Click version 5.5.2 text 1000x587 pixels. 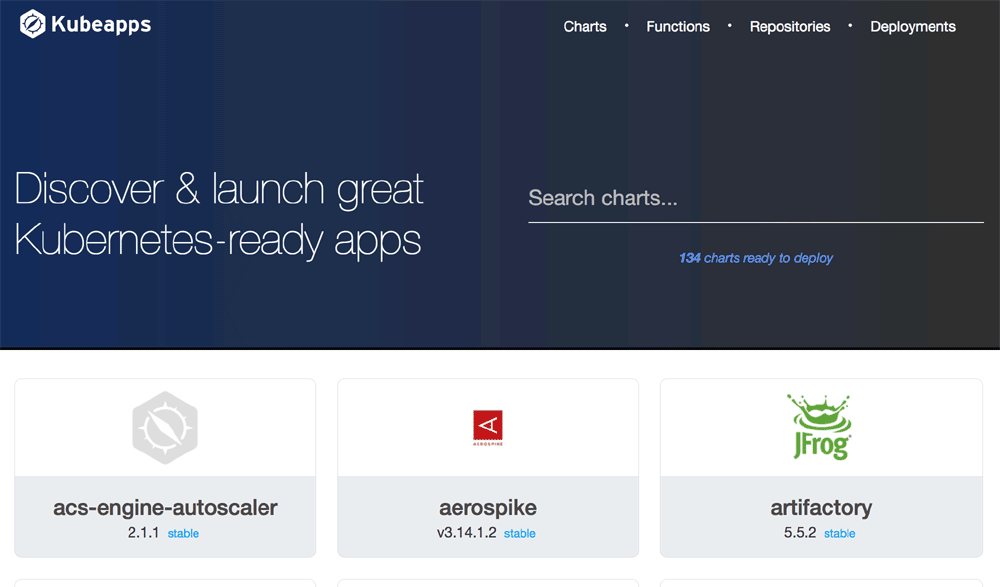[x=800, y=533]
